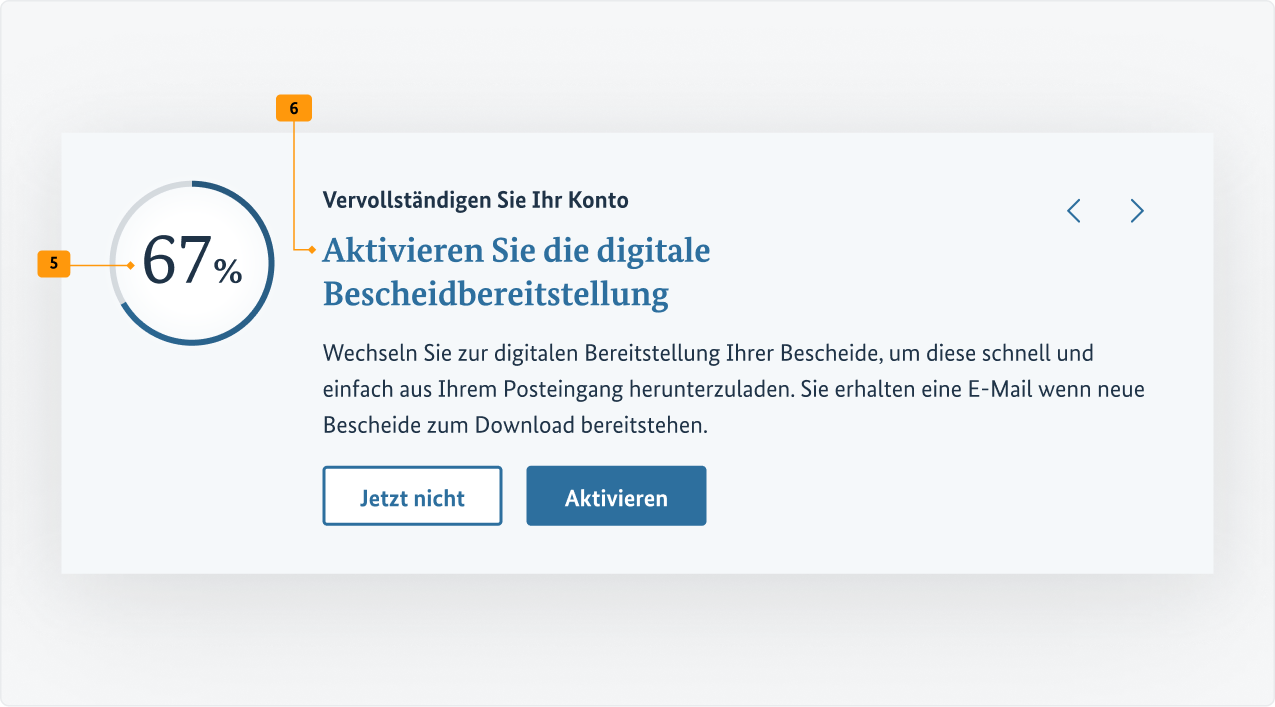Viewport: 1275px width, 707px height.
Task: Click the second line of the blue headline
Action: 495,293
